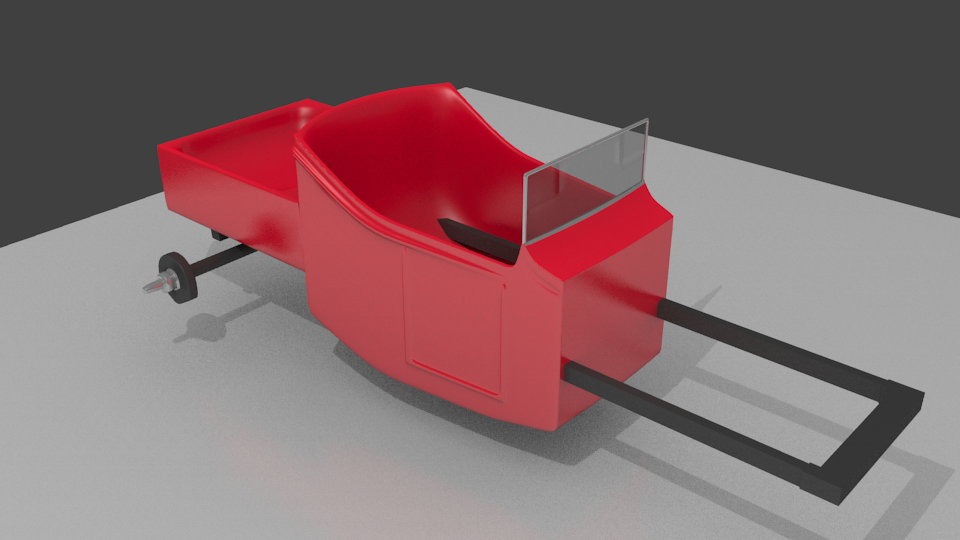Select the black chassis frame crossbar at front
Screen dimensions: 960x540
click(864, 442)
